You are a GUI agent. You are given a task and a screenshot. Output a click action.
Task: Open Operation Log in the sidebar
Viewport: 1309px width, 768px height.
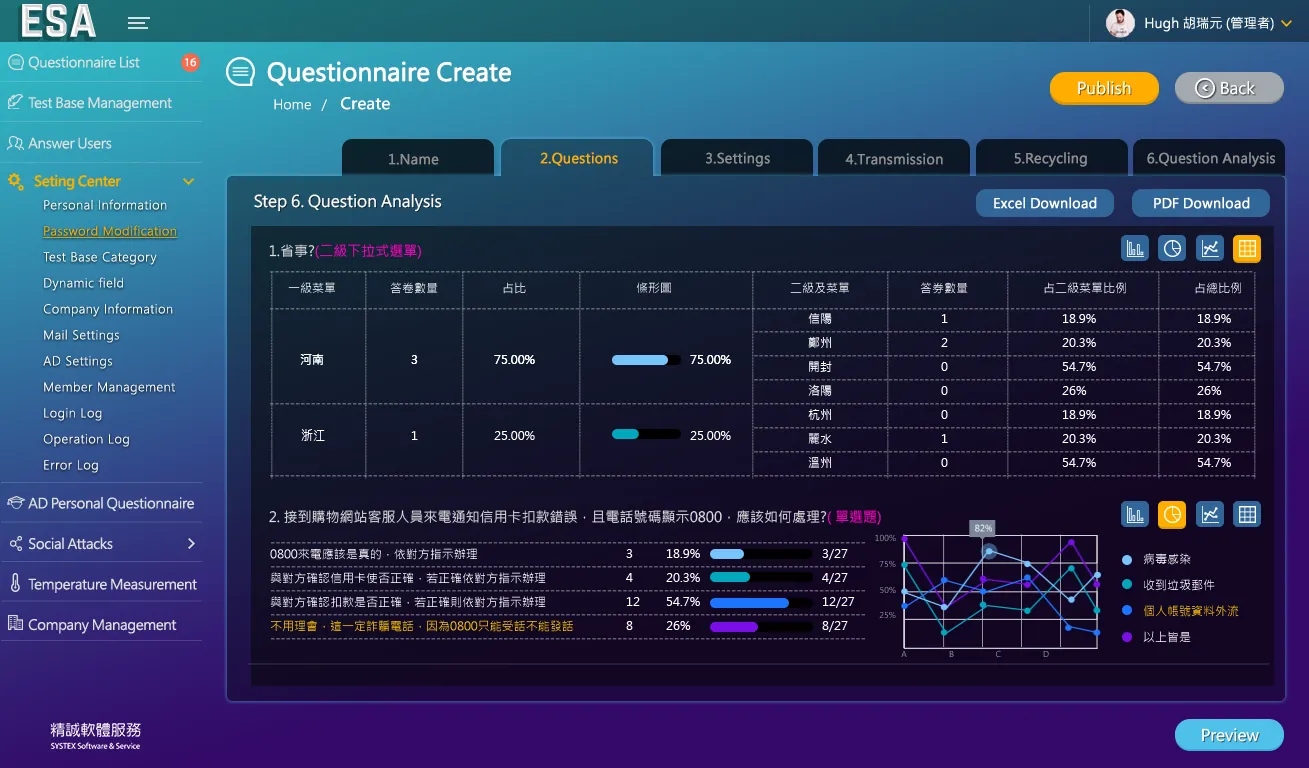(x=86, y=439)
